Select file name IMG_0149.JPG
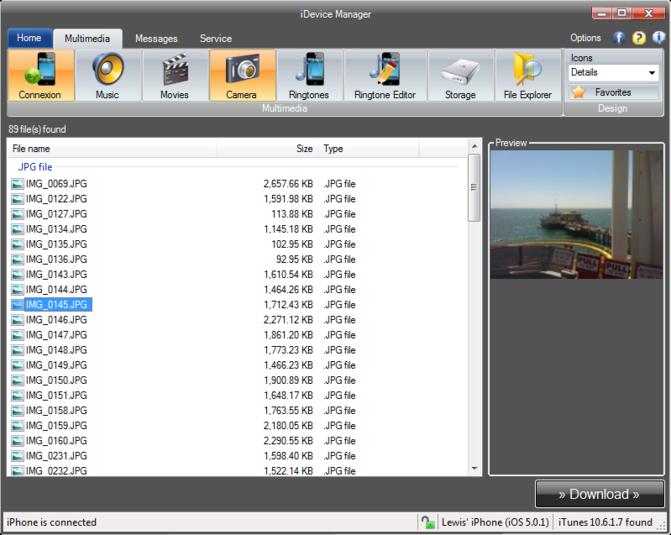This screenshot has height=535, width=671. click(56, 366)
